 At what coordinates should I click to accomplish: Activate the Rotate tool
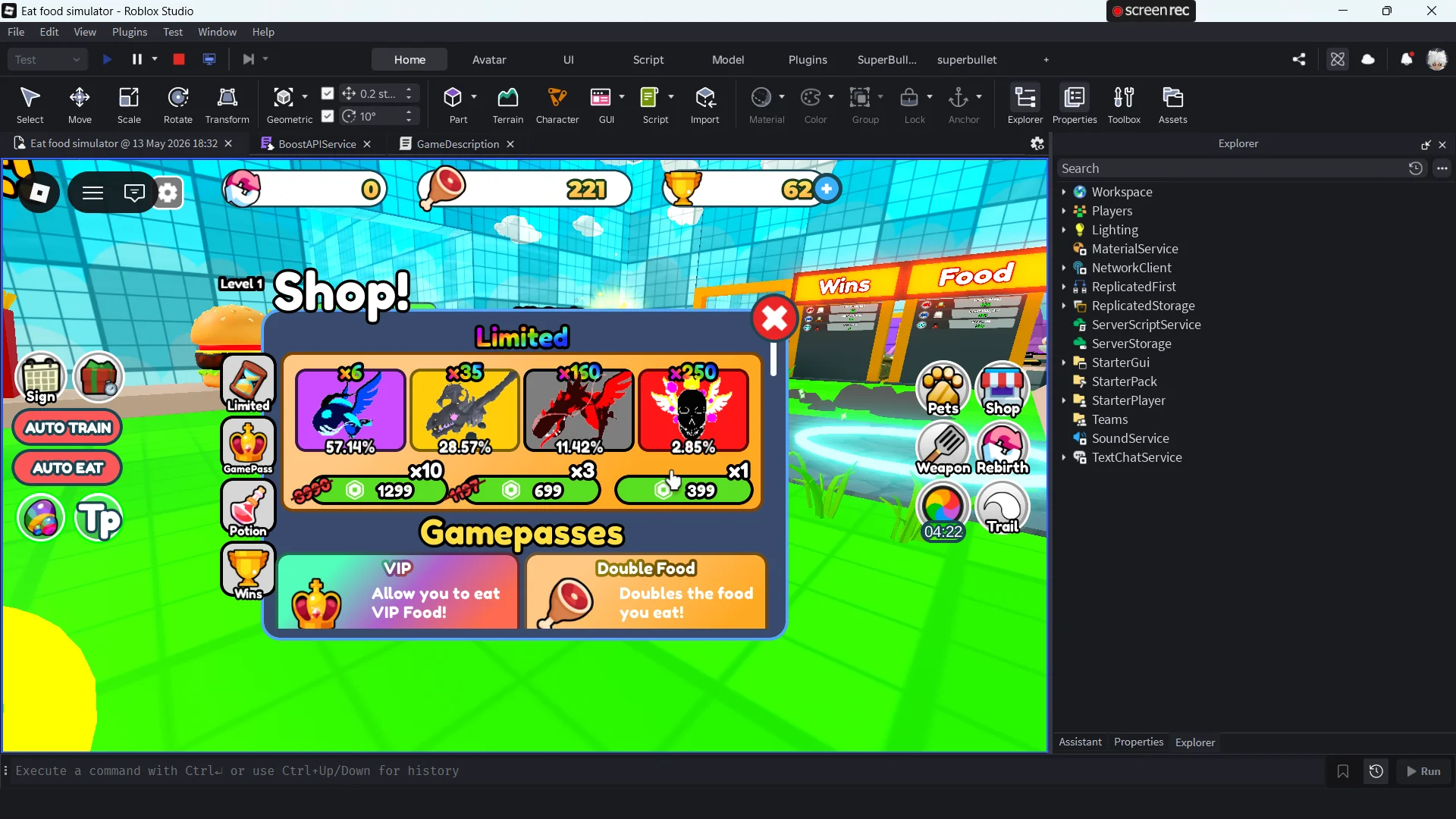coord(178,105)
